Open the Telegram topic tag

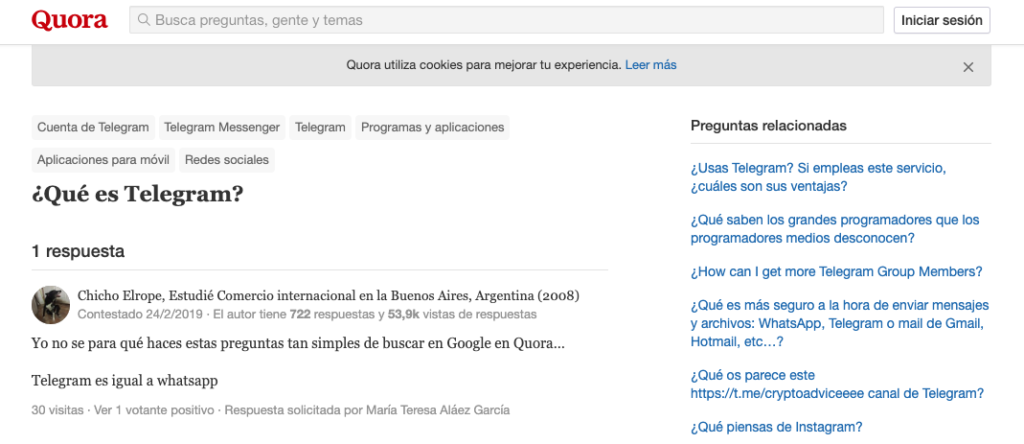point(320,127)
